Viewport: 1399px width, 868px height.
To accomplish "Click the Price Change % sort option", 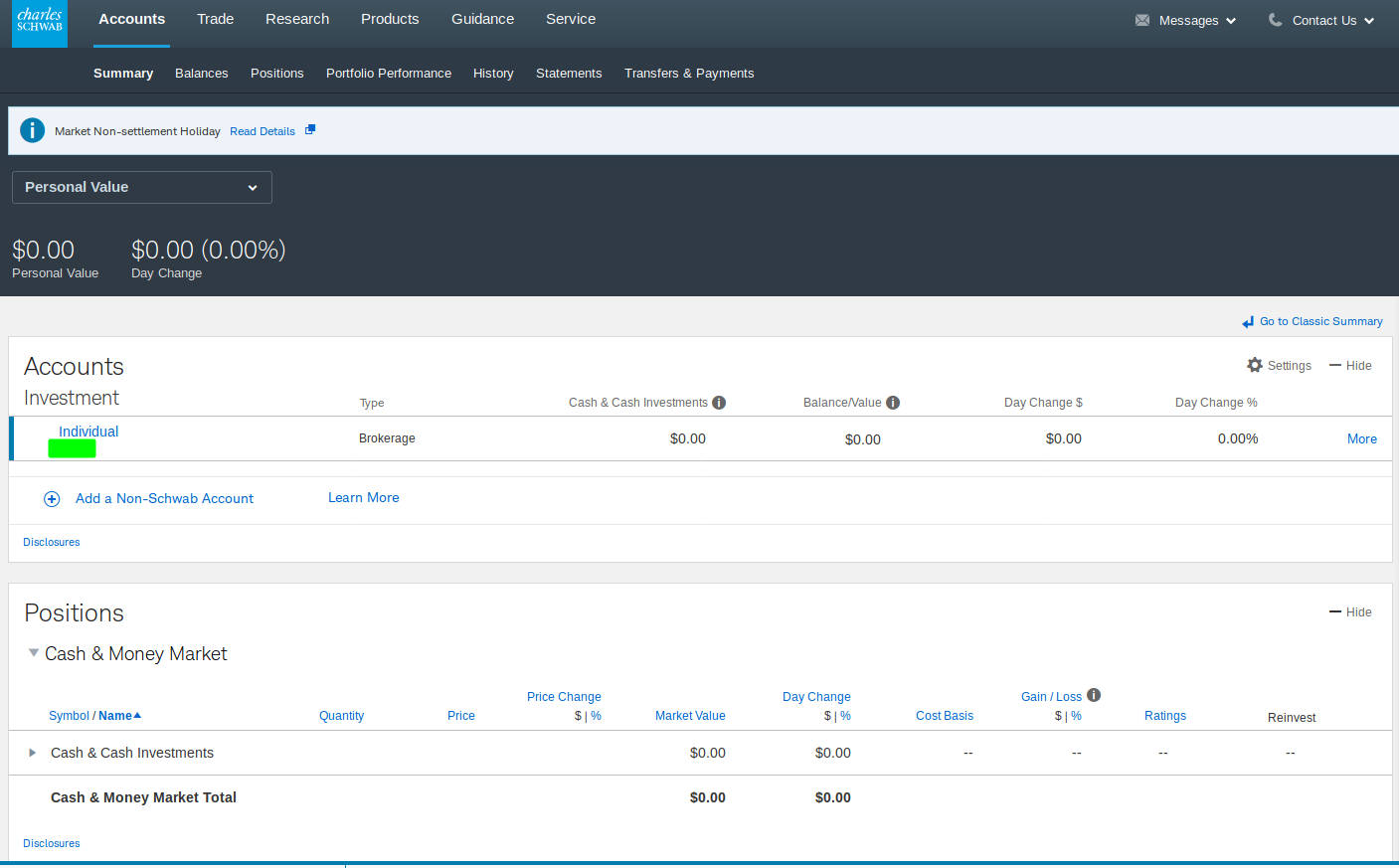I will 596,716.
